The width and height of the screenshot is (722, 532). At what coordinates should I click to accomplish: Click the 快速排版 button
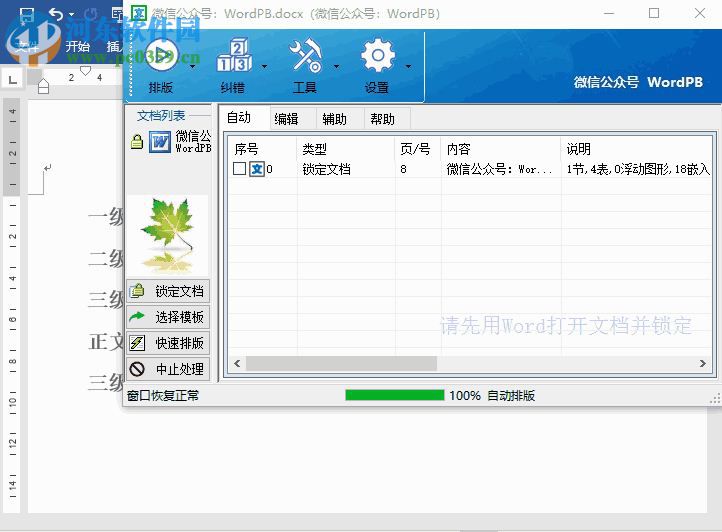(x=168, y=343)
